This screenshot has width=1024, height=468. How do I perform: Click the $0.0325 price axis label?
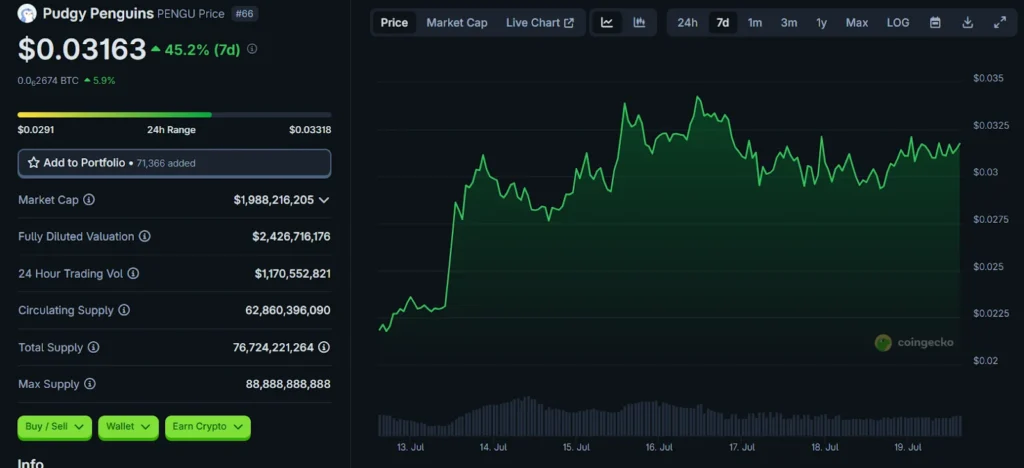click(x=991, y=125)
